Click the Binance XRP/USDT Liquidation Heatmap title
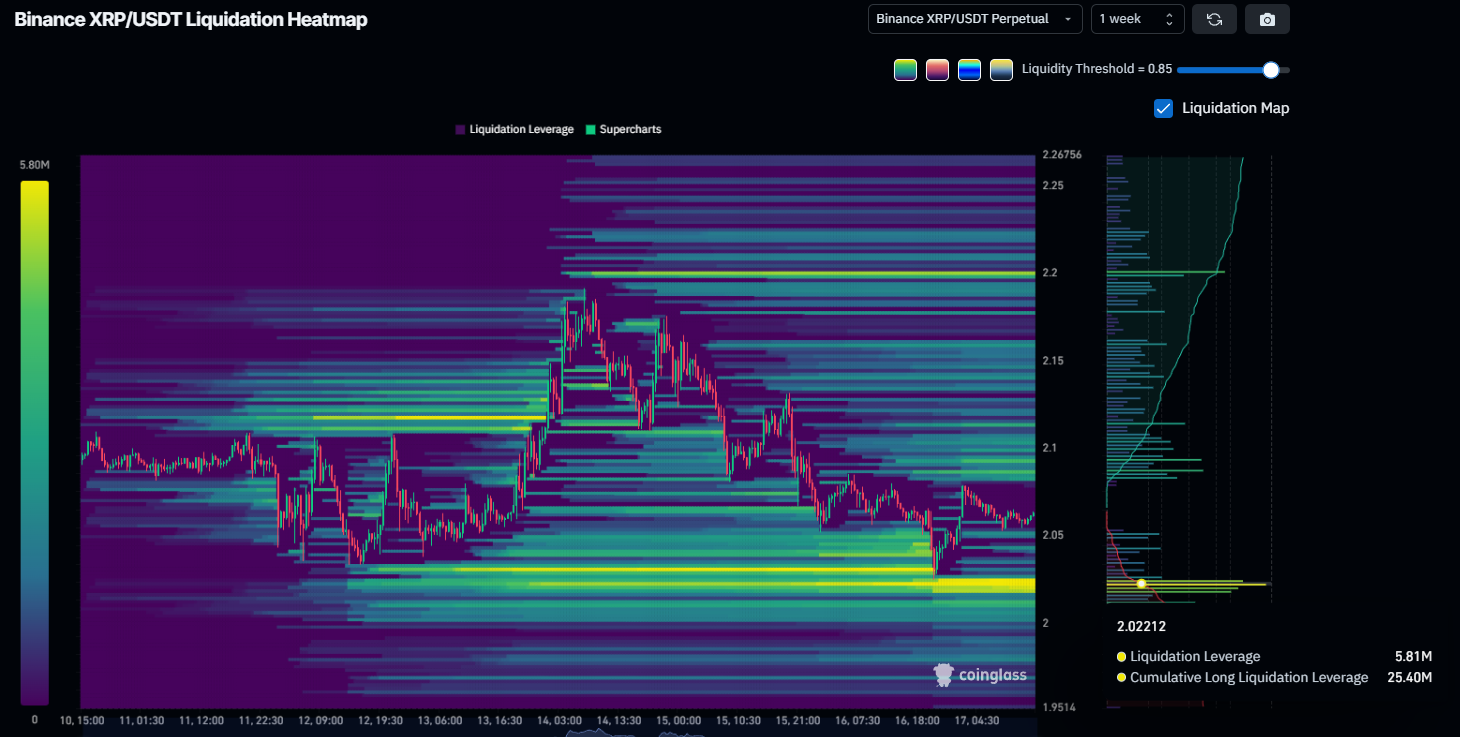The image size is (1460, 737). coord(190,19)
